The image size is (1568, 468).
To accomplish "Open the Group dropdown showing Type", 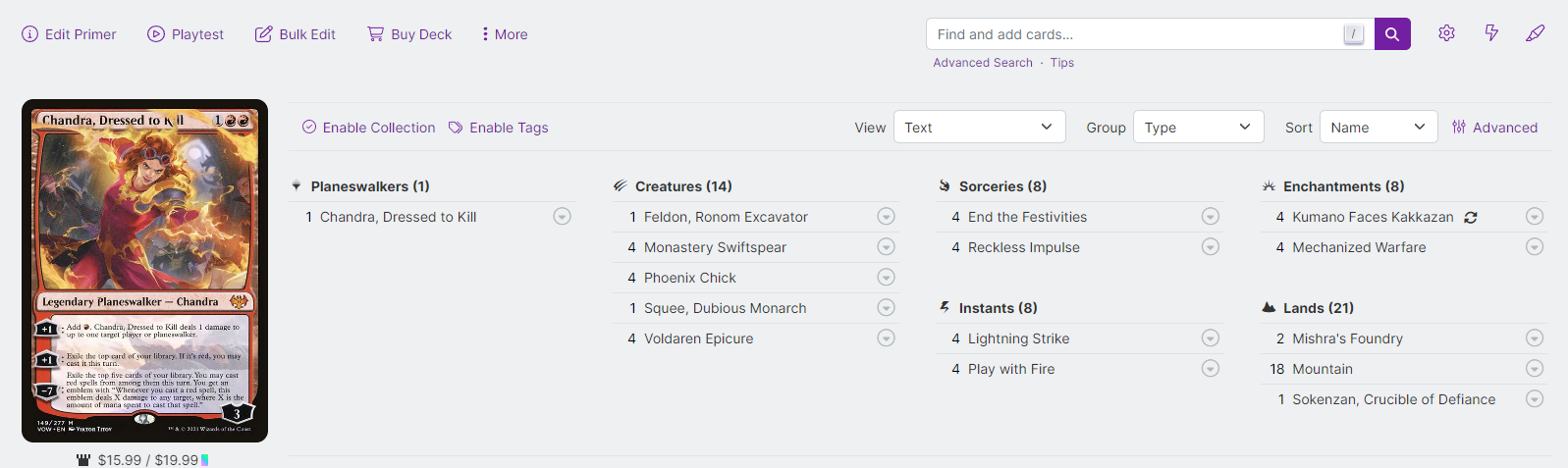I will point(1198,128).
